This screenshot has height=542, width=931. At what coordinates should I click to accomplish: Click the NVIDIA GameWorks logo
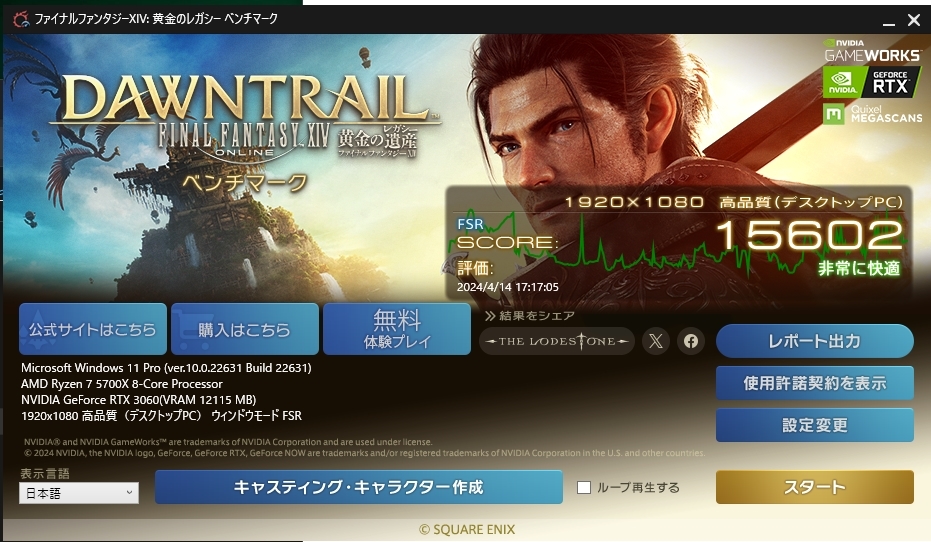pos(872,50)
